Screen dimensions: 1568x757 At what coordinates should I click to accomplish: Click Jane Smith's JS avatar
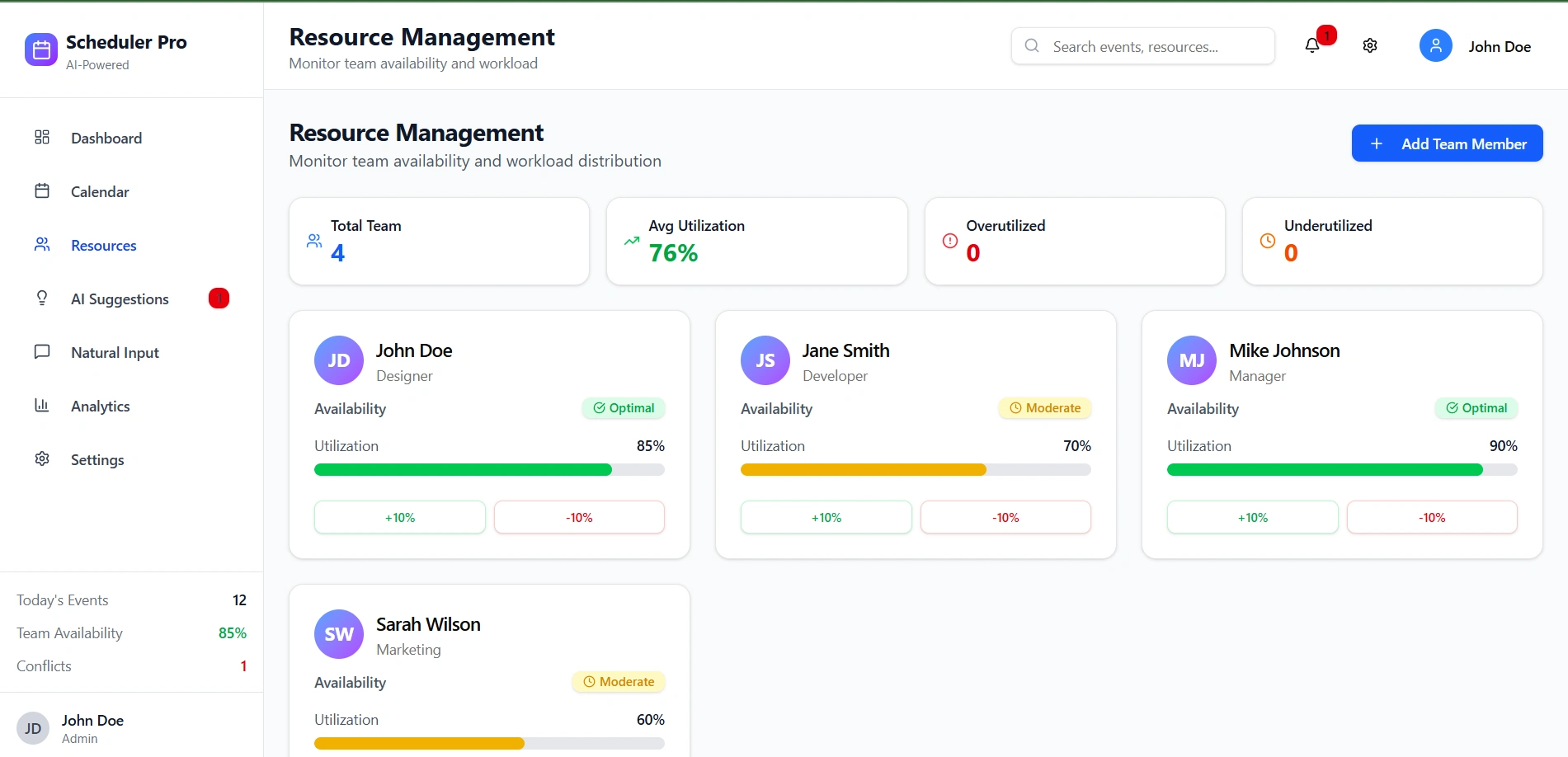coord(765,360)
